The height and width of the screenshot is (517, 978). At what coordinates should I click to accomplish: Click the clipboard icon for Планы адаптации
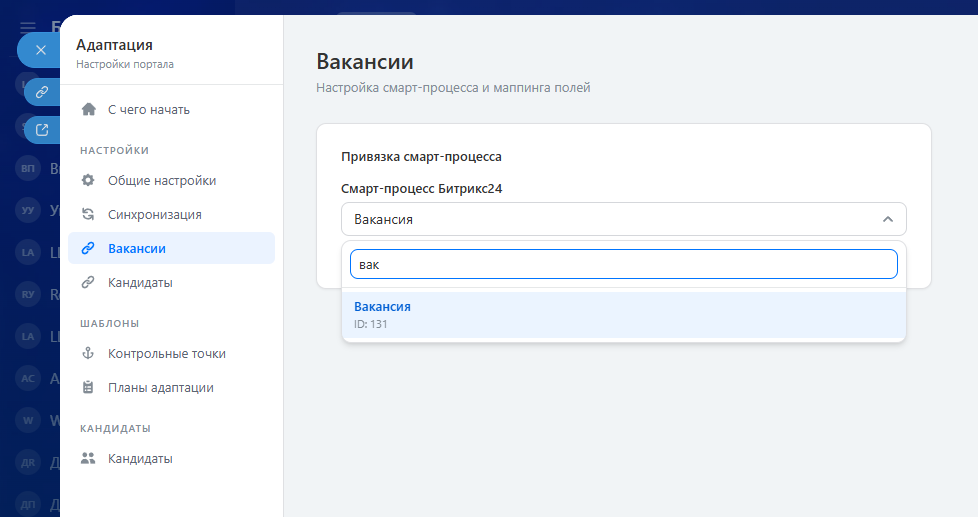tap(88, 387)
